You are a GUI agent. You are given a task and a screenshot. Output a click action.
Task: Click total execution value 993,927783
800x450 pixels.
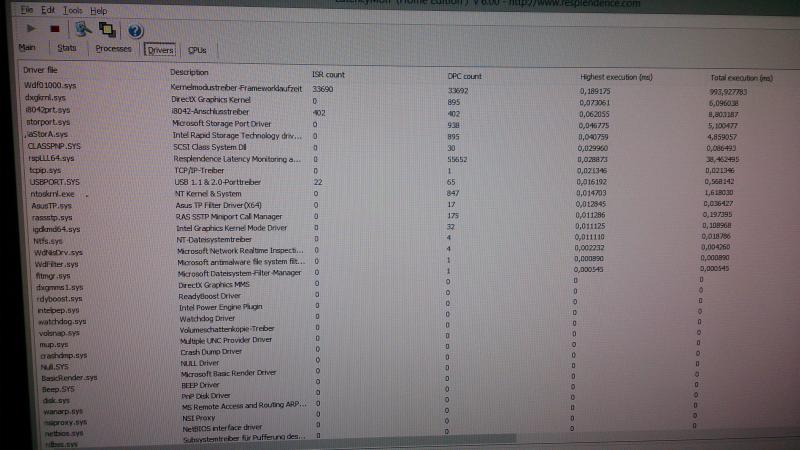click(x=728, y=92)
